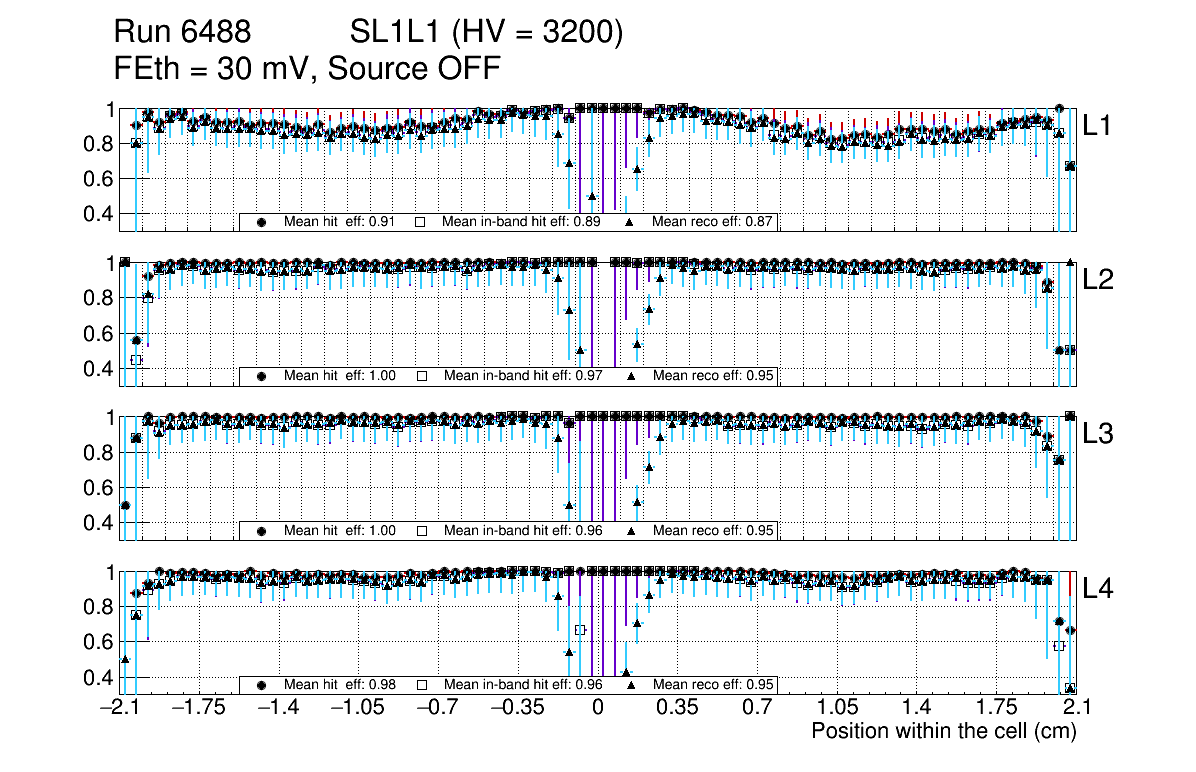Click 'Mean reco eff: 0.87' text in L1
This screenshot has height=772, width=1196.
click(714, 222)
